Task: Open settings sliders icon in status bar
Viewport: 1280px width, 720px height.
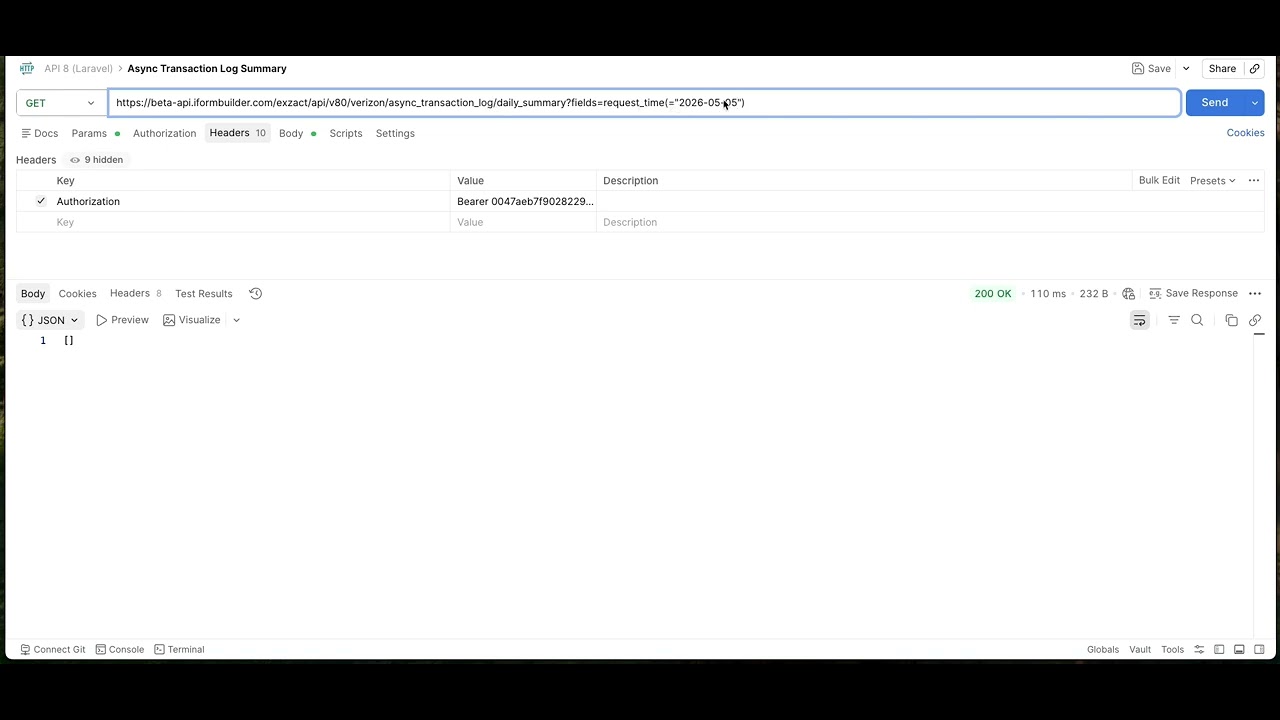Action: coord(1199,650)
